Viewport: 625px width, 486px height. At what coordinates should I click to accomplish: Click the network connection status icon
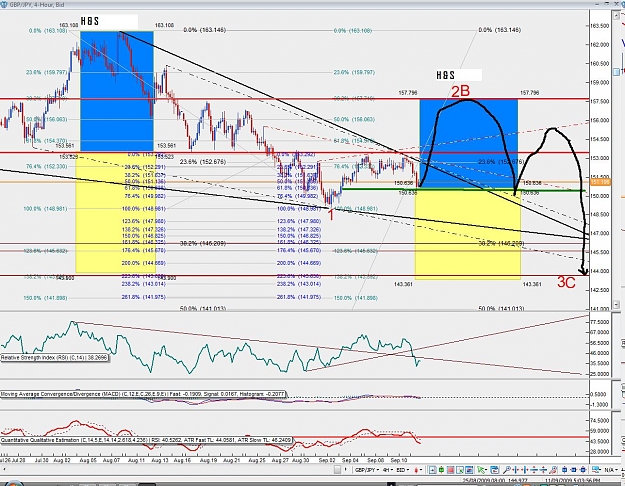[x=597, y=470]
